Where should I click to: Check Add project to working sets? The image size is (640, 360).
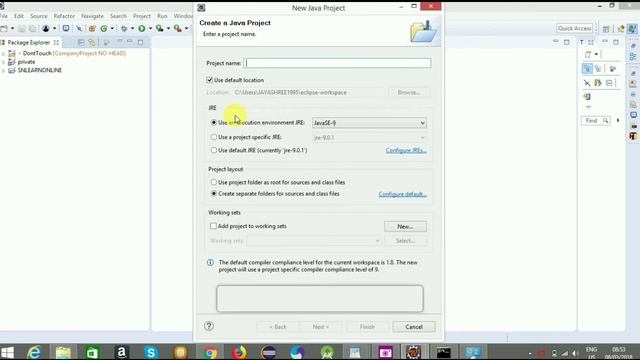click(213, 226)
